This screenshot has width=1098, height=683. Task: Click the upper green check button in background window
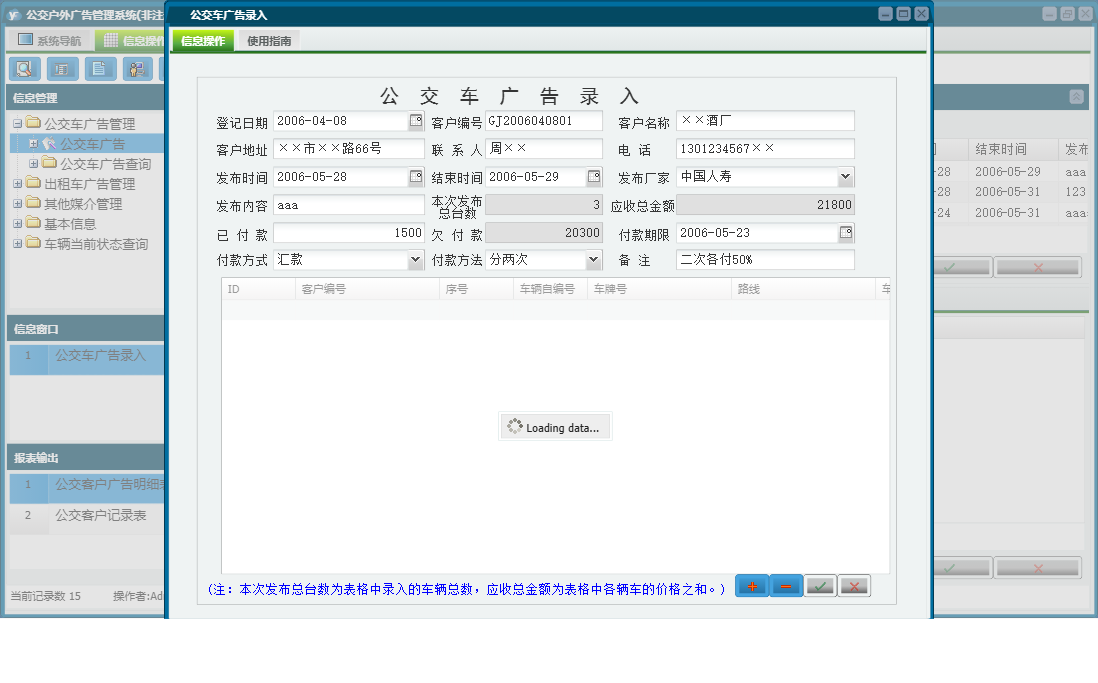961,267
